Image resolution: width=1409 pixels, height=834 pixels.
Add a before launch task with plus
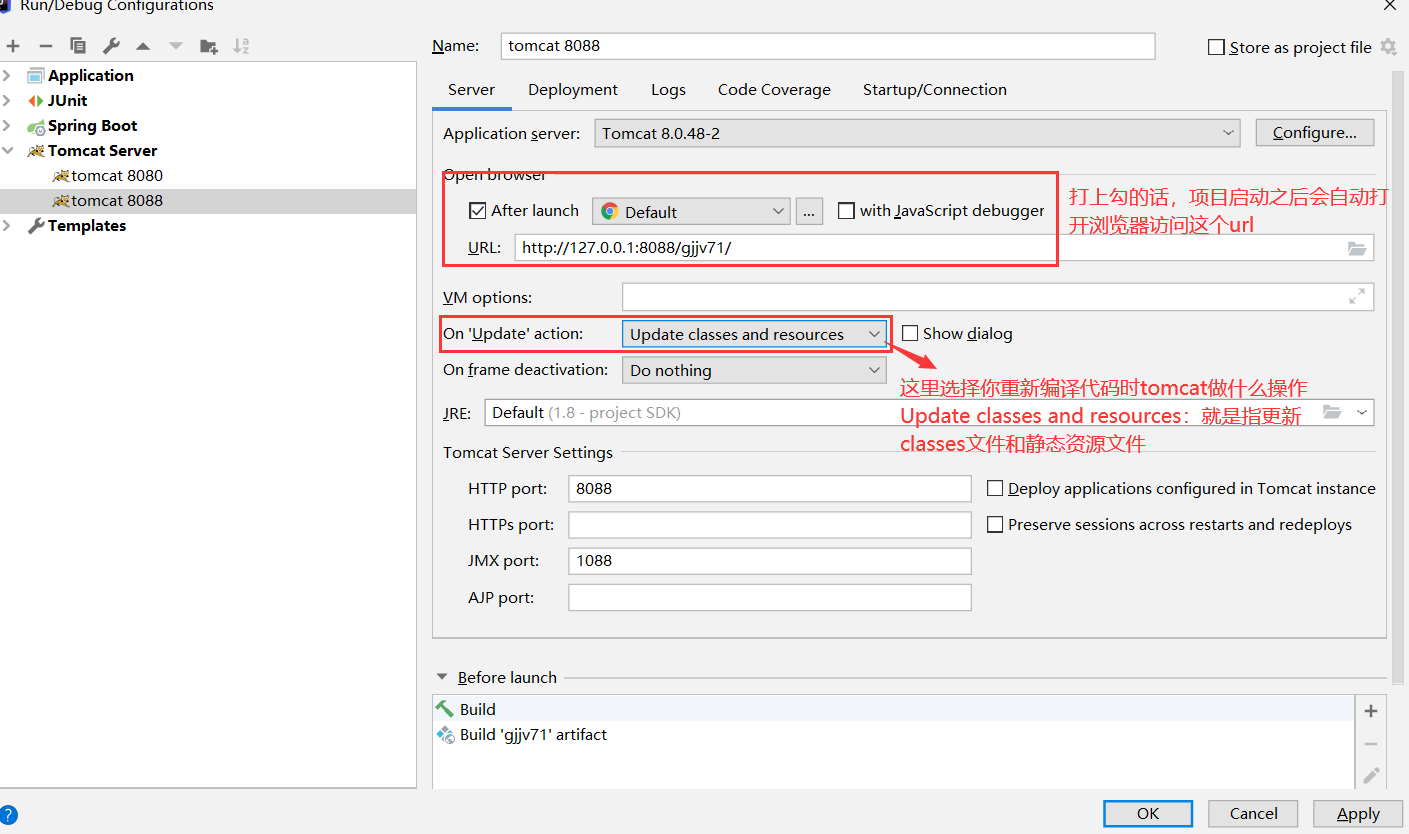pyautogui.click(x=1371, y=711)
